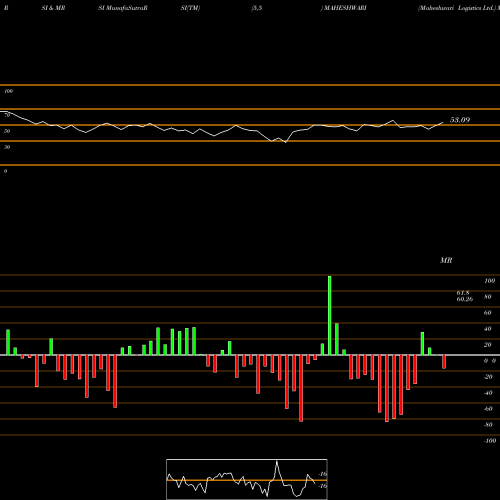The width and height of the screenshot is (500, 500).
Task: Click the SI(TM) header label
Action: tap(190, 8)
